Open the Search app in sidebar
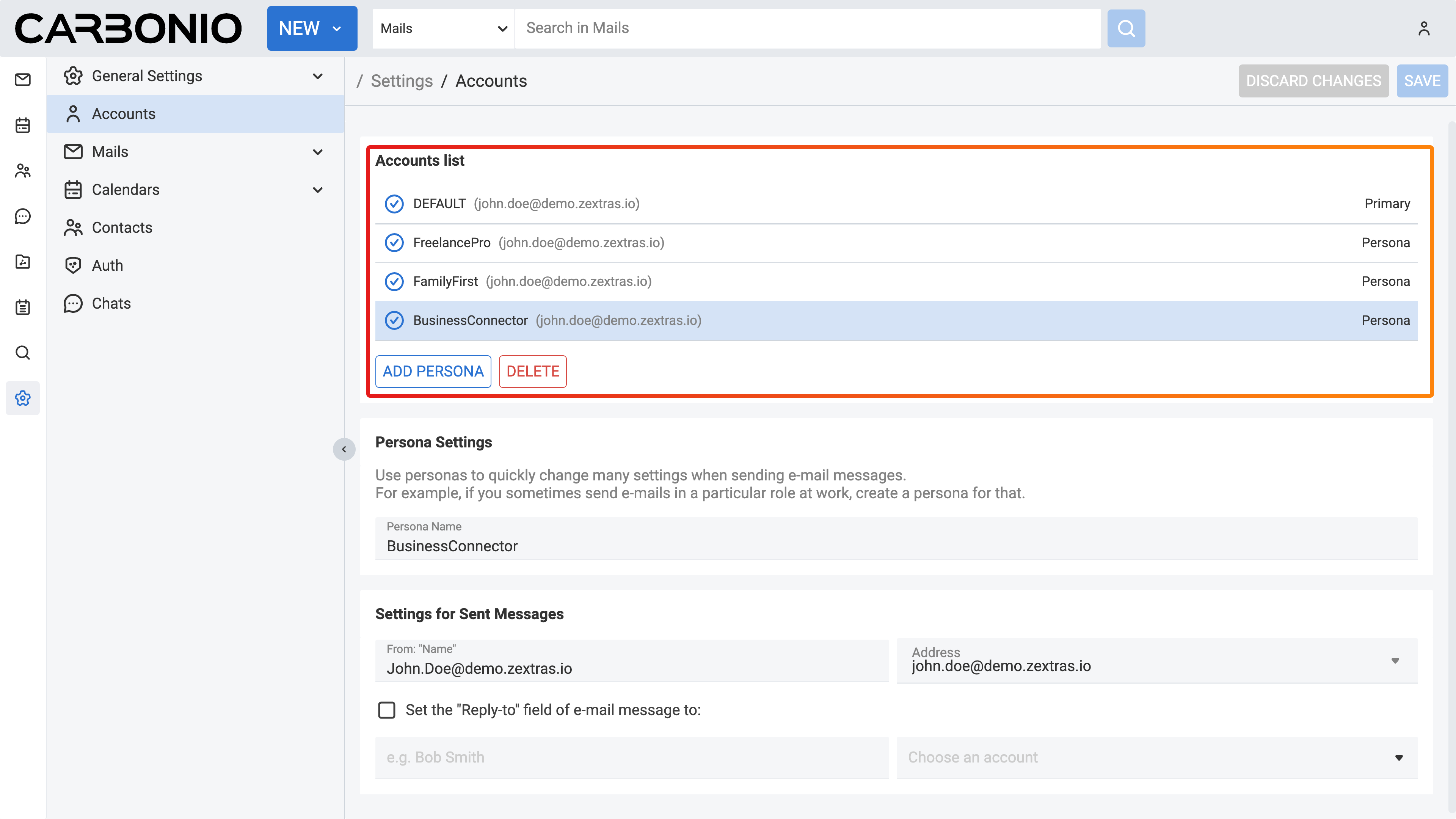The width and height of the screenshot is (1456, 819). coord(23,353)
